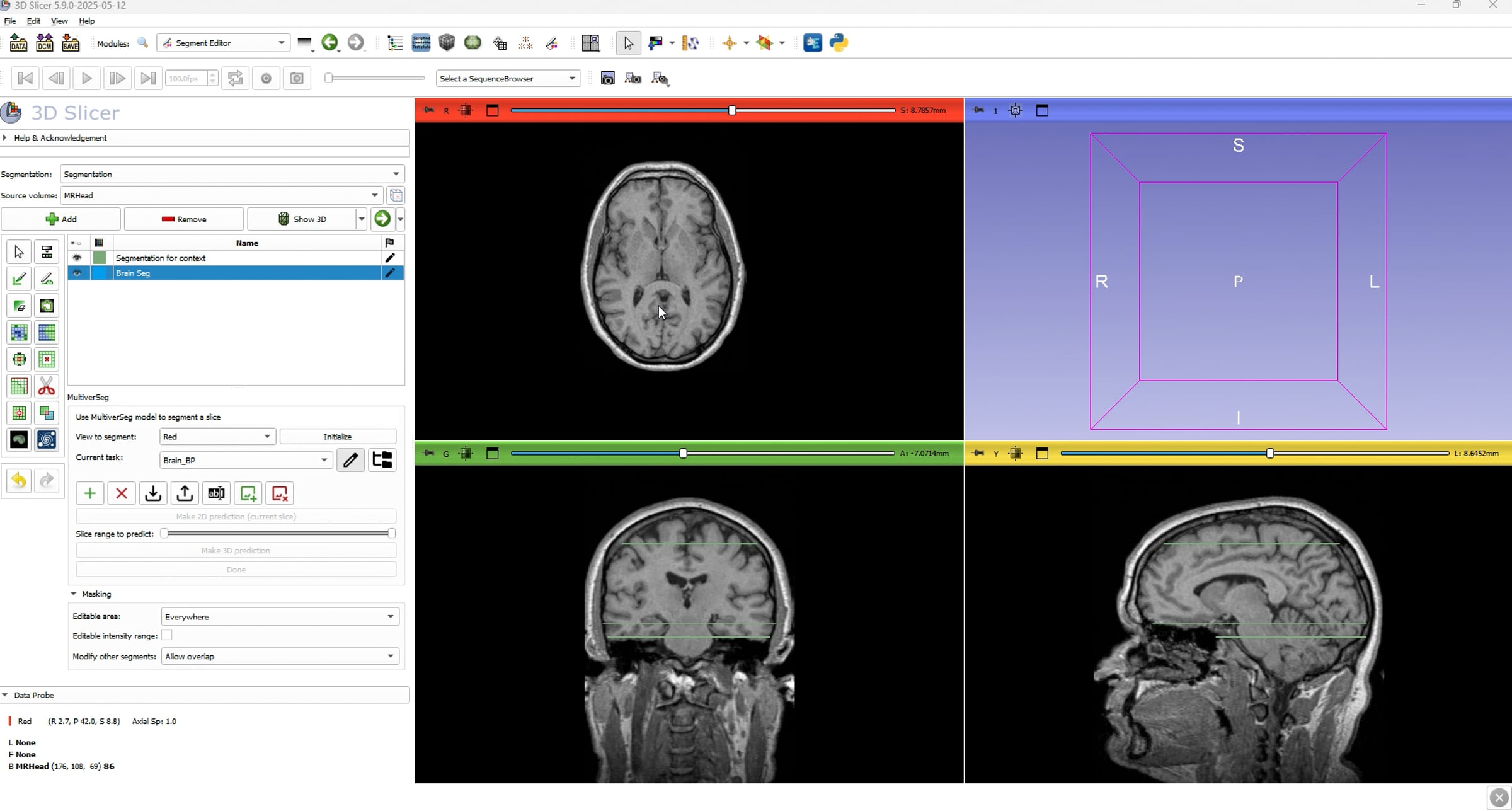The image size is (1512, 811).
Task: Center the 3D view icon
Action: 1016,110
